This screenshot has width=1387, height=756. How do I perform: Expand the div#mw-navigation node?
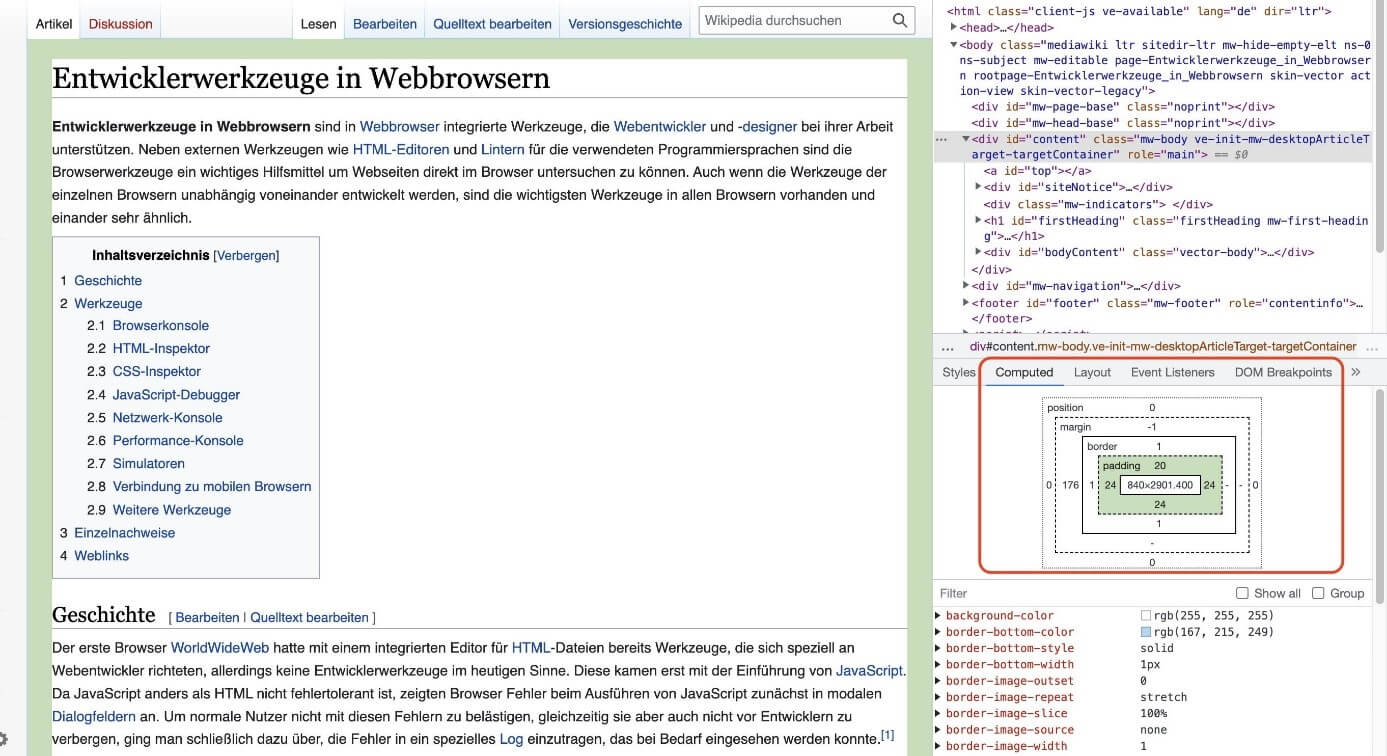(966, 286)
